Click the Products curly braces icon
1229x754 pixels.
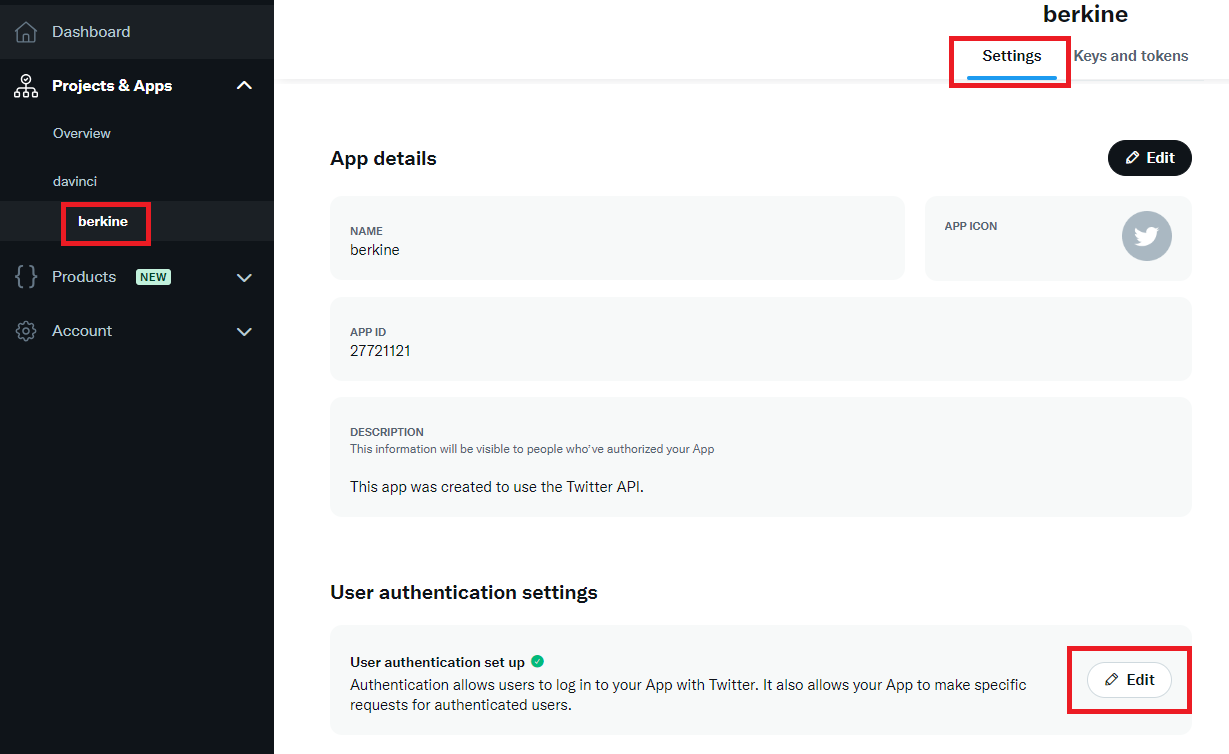(x=26, y=277)
